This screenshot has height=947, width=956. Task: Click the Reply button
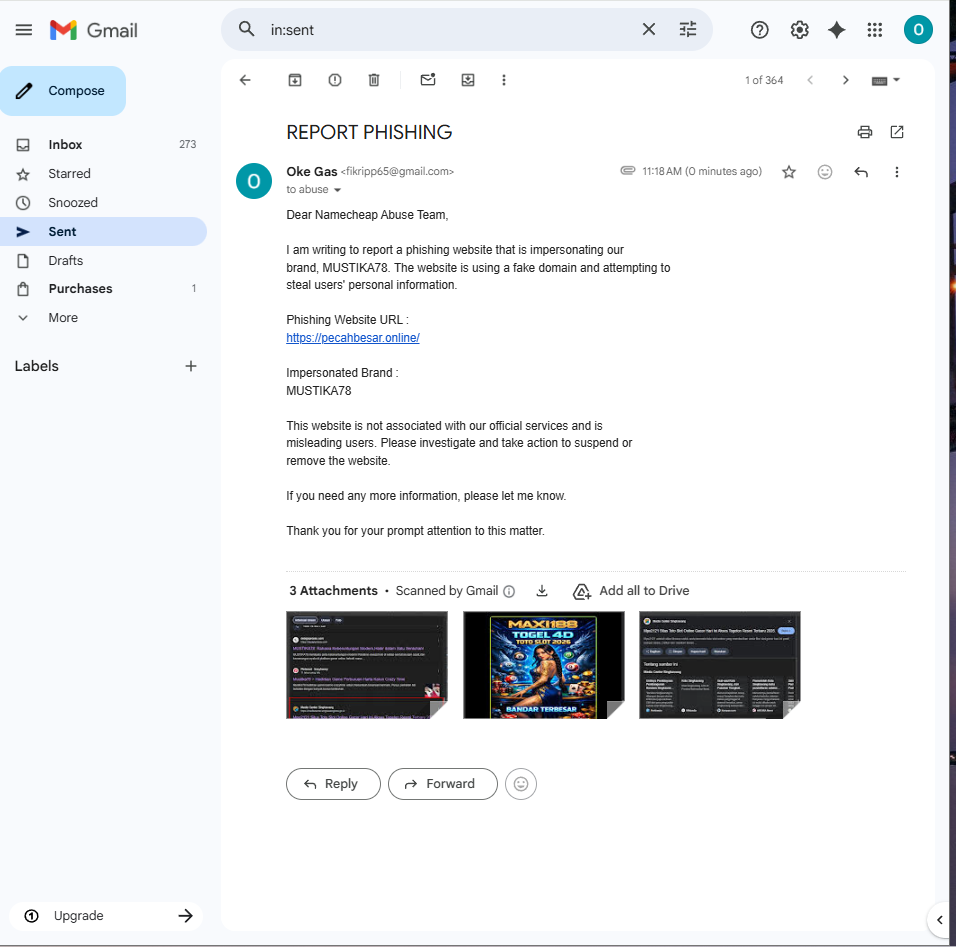coord(333,784)
